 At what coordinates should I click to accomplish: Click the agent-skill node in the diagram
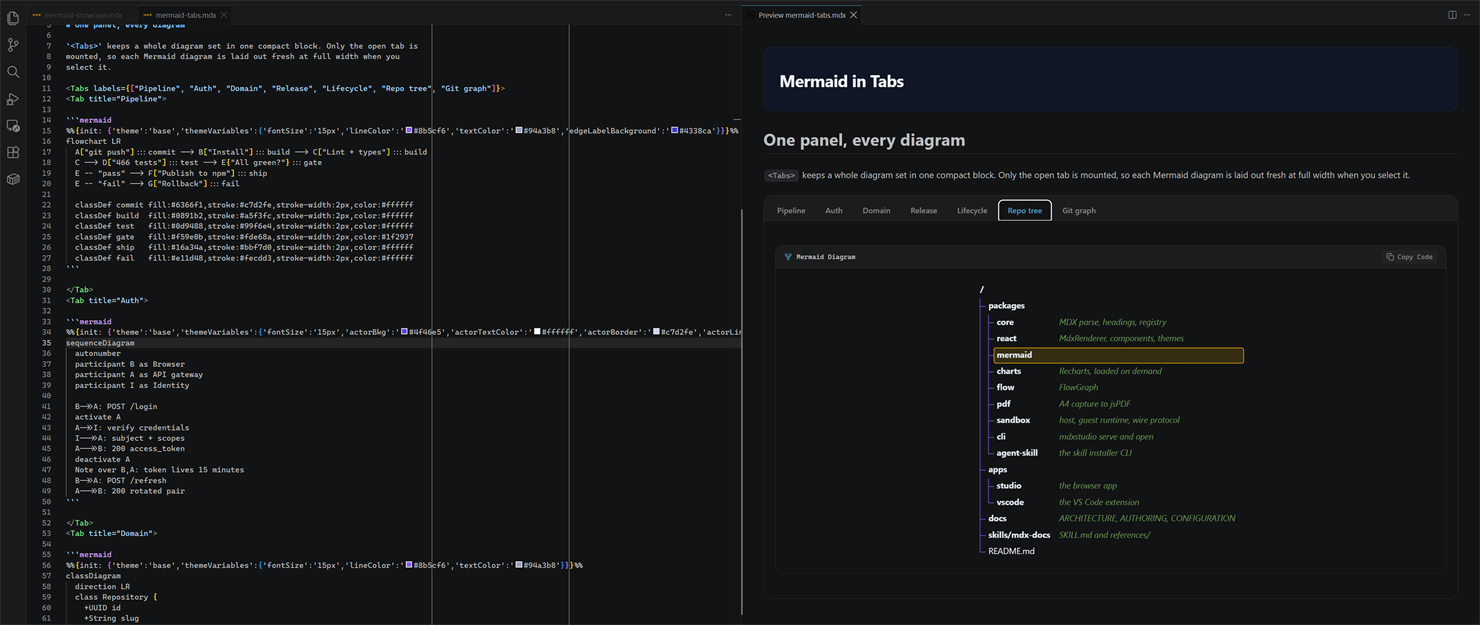point(1017,453)
